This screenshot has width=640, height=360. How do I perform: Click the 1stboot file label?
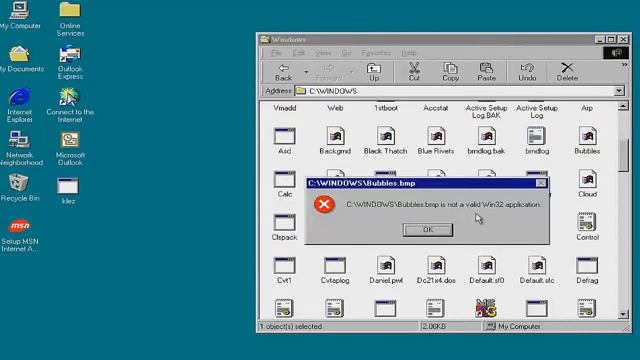click(386, 108)
